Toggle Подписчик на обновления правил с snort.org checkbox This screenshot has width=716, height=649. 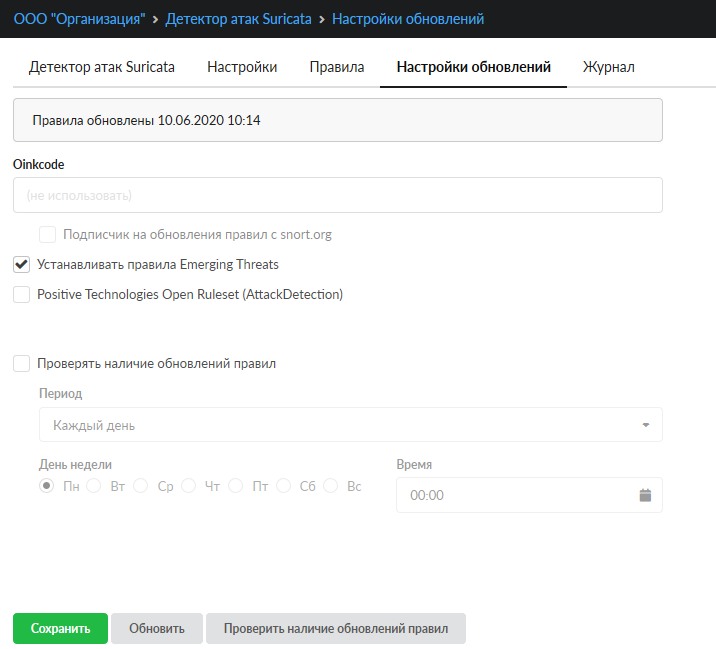pyautogui.click(x=47, y=234)
